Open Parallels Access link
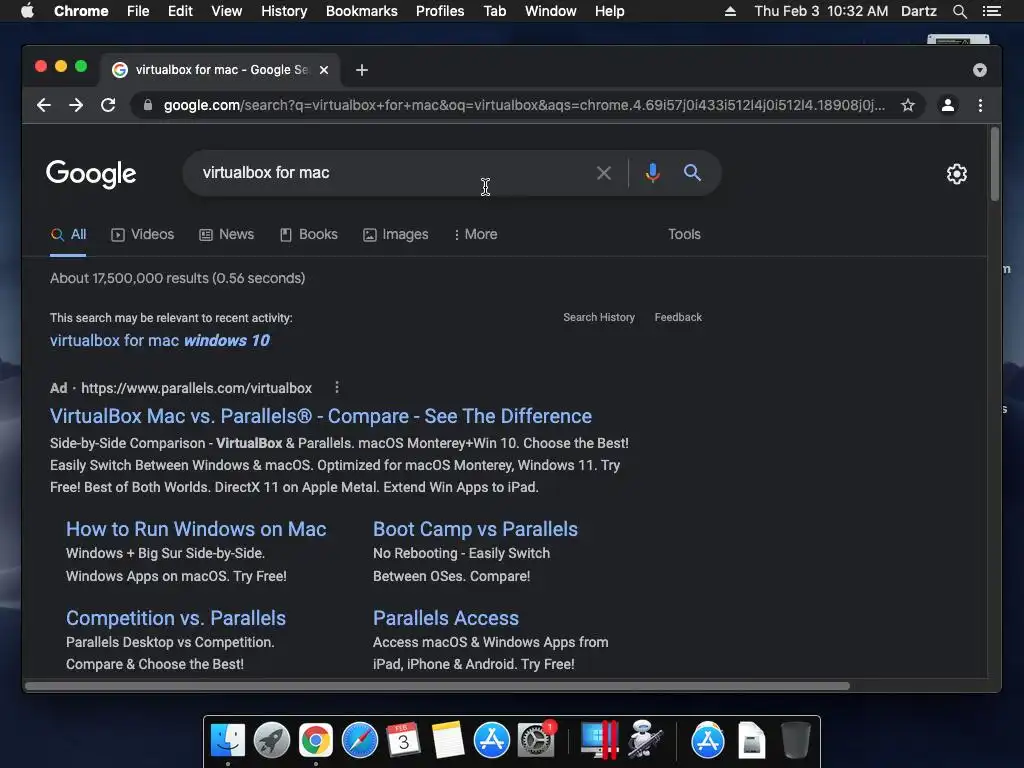 pyautogui.click(x=445, y=618)
